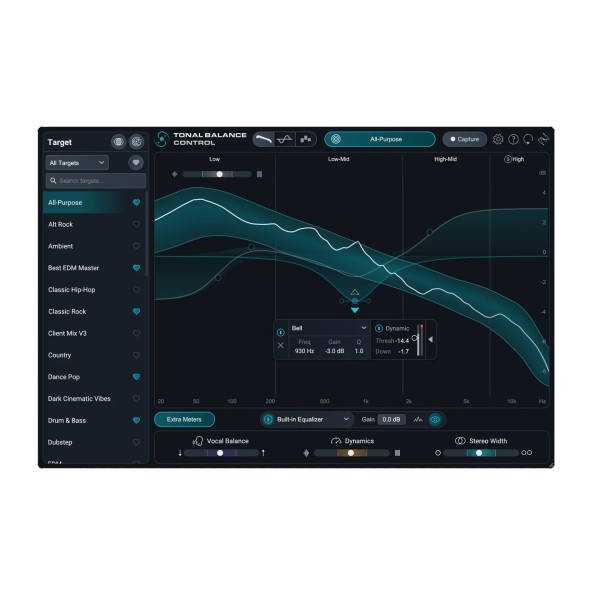Screen dimensions: 600x600
Task: Click the spectrum reset icon next to Gain
Action: pos(418,420)
